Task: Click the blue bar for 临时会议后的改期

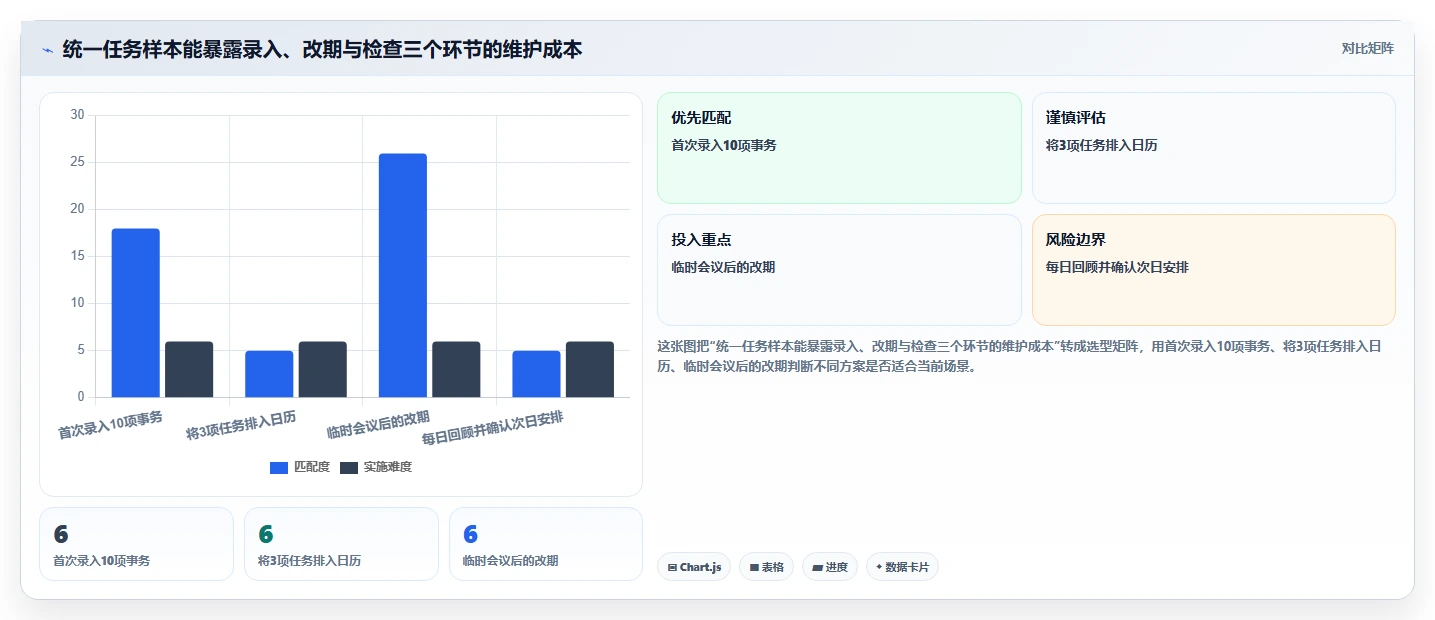Action: coord(403,275)
